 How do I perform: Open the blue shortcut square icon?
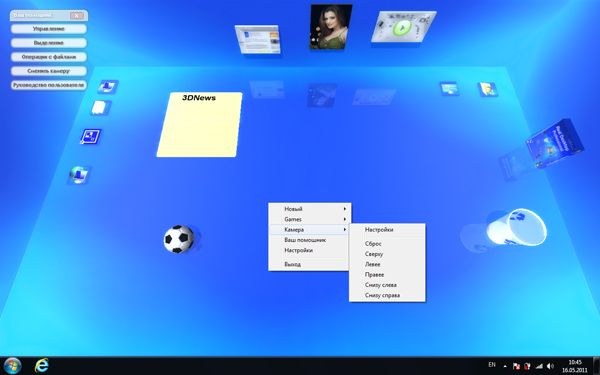pyautogui.click(x=90, y=137)
